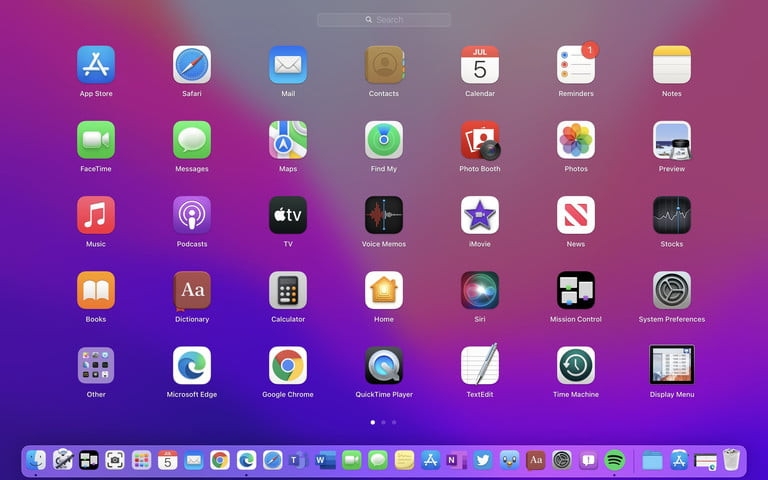
Task: Launch QuickTime Player
Action: 384,365
